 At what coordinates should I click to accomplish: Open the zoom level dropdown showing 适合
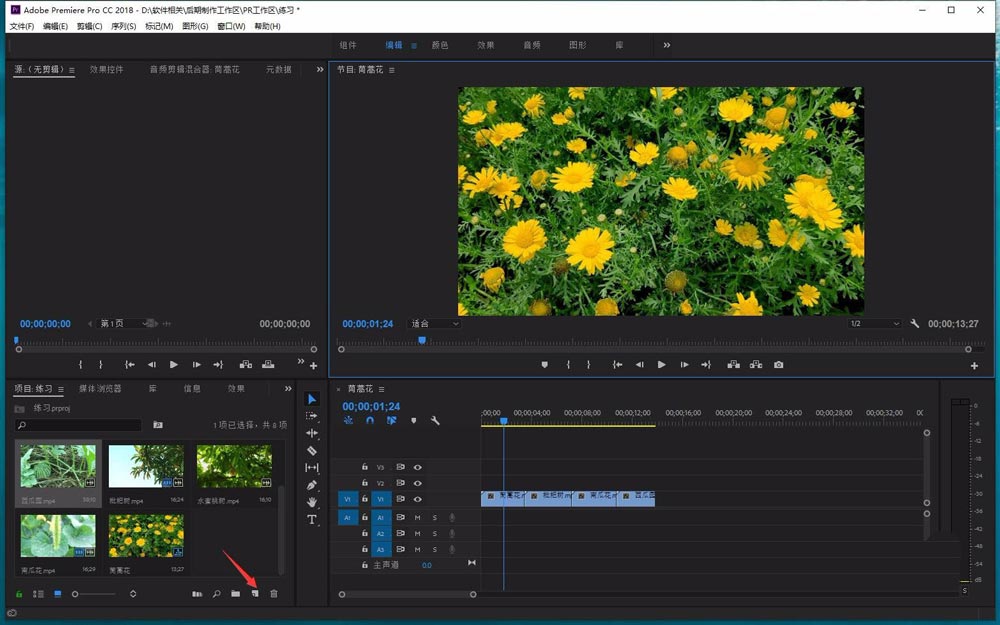pyautogui.click(x=435, y=324)
